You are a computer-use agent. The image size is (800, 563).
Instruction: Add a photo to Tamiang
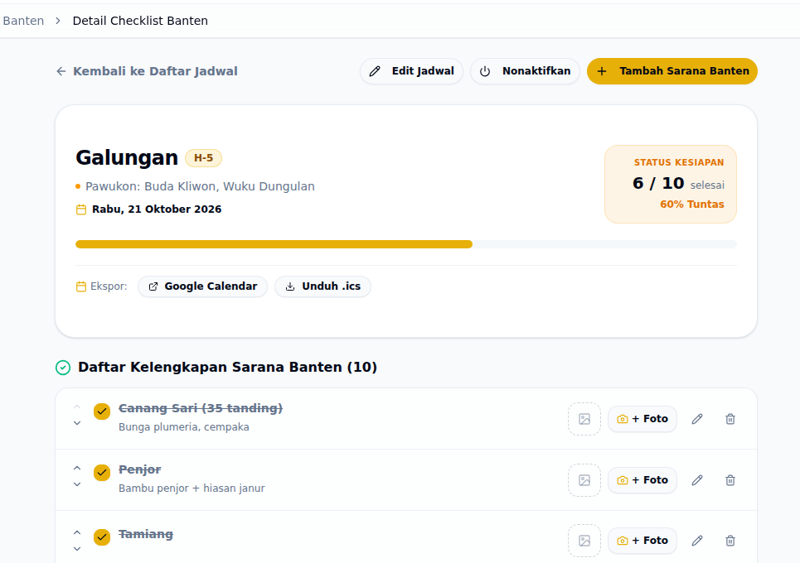[x=642, y=541]
